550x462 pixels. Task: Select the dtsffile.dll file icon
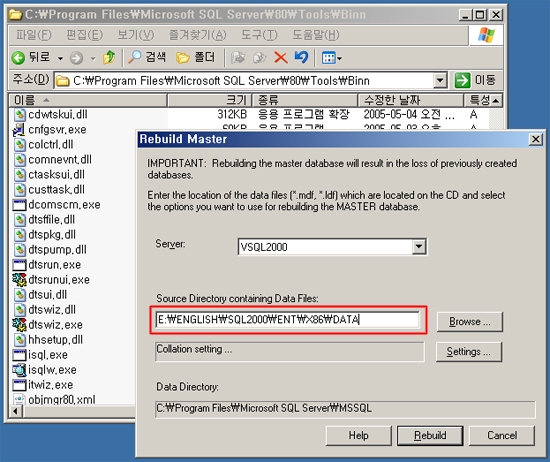tap(20, 220)
